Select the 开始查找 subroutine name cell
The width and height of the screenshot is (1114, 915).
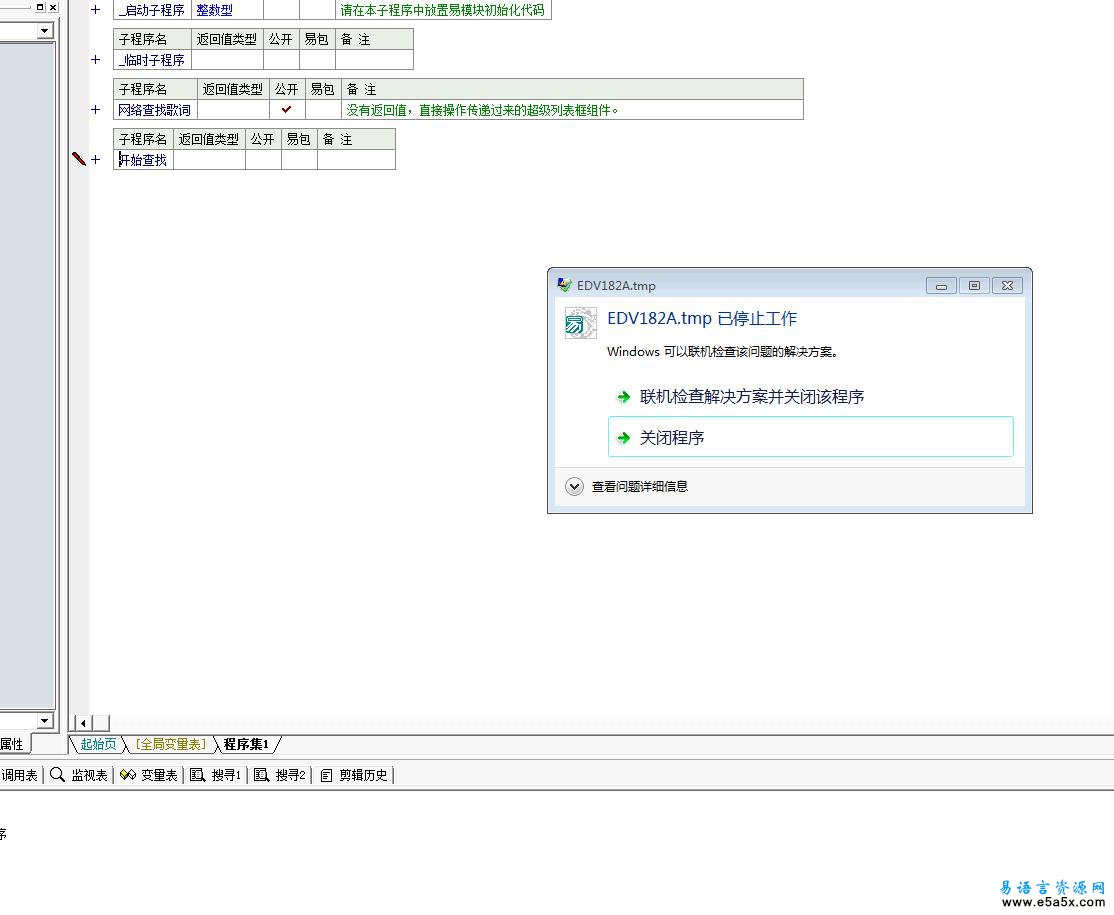[x=143, y=160]
